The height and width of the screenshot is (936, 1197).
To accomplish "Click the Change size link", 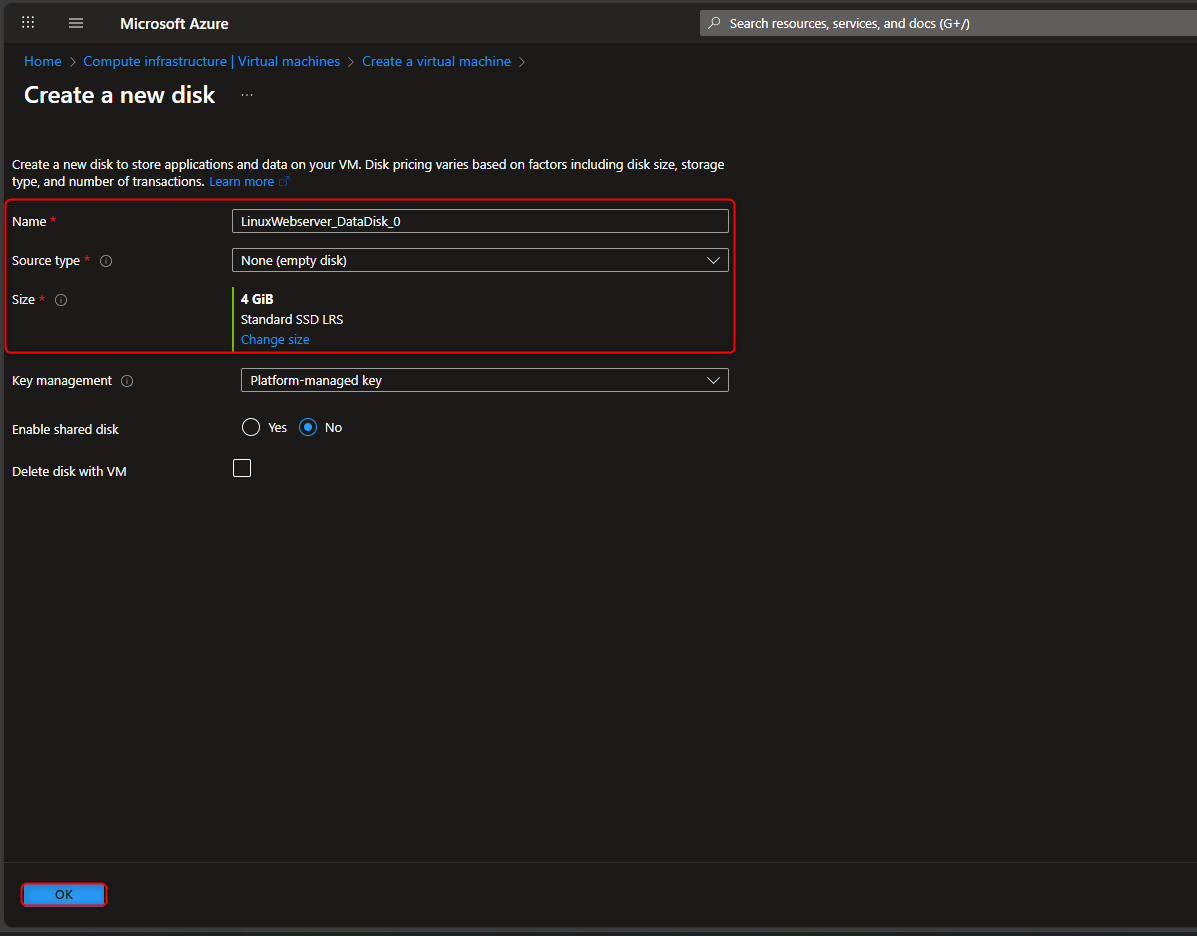I will coord(275,339).
